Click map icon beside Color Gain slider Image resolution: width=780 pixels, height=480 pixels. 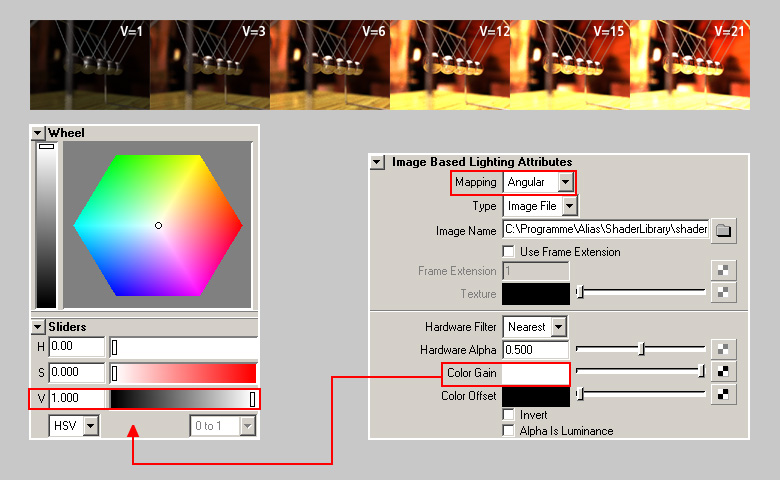tap(723, 372)
